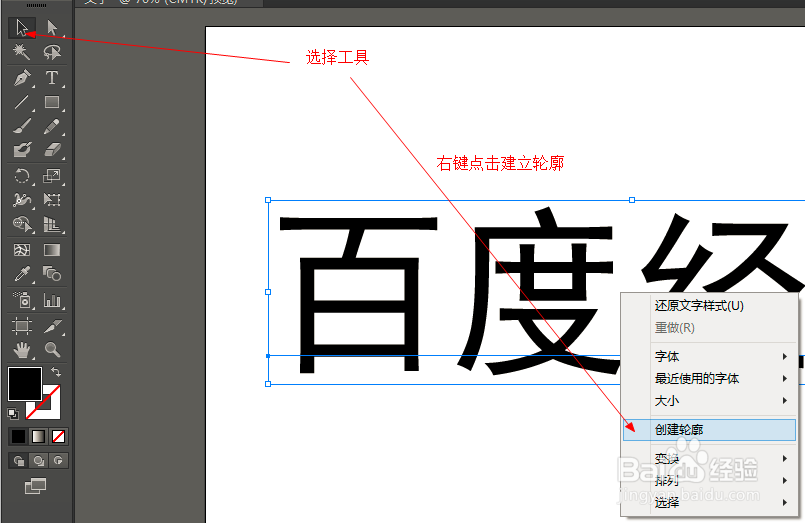Select the Type tool

52,78
